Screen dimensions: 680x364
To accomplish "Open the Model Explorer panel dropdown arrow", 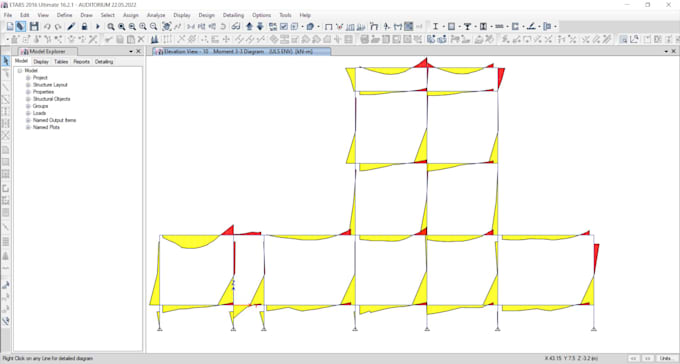I will click(x=131, y=52).
